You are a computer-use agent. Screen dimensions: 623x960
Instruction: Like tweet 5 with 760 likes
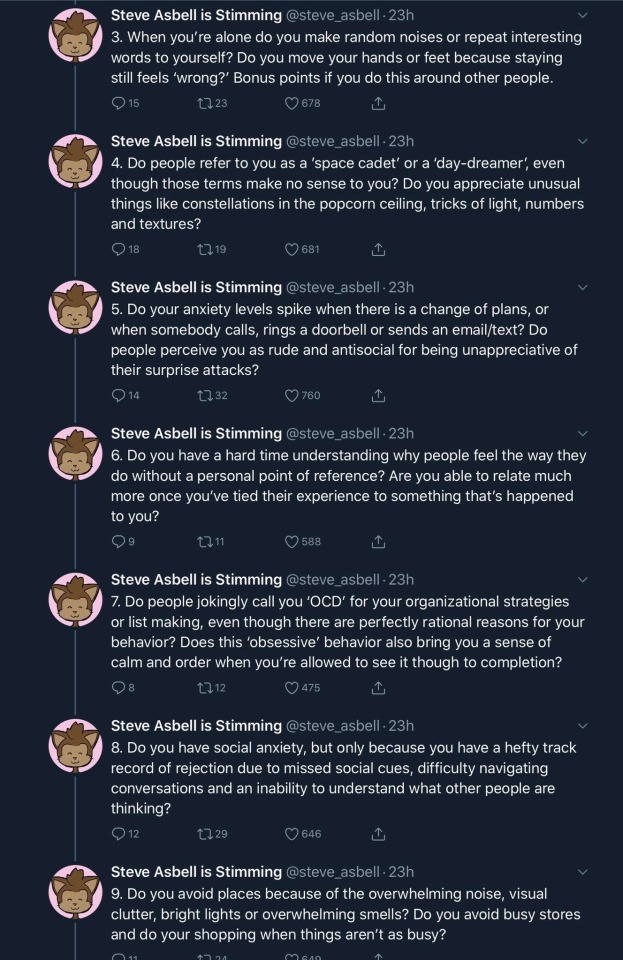click(x=292, y=395)
